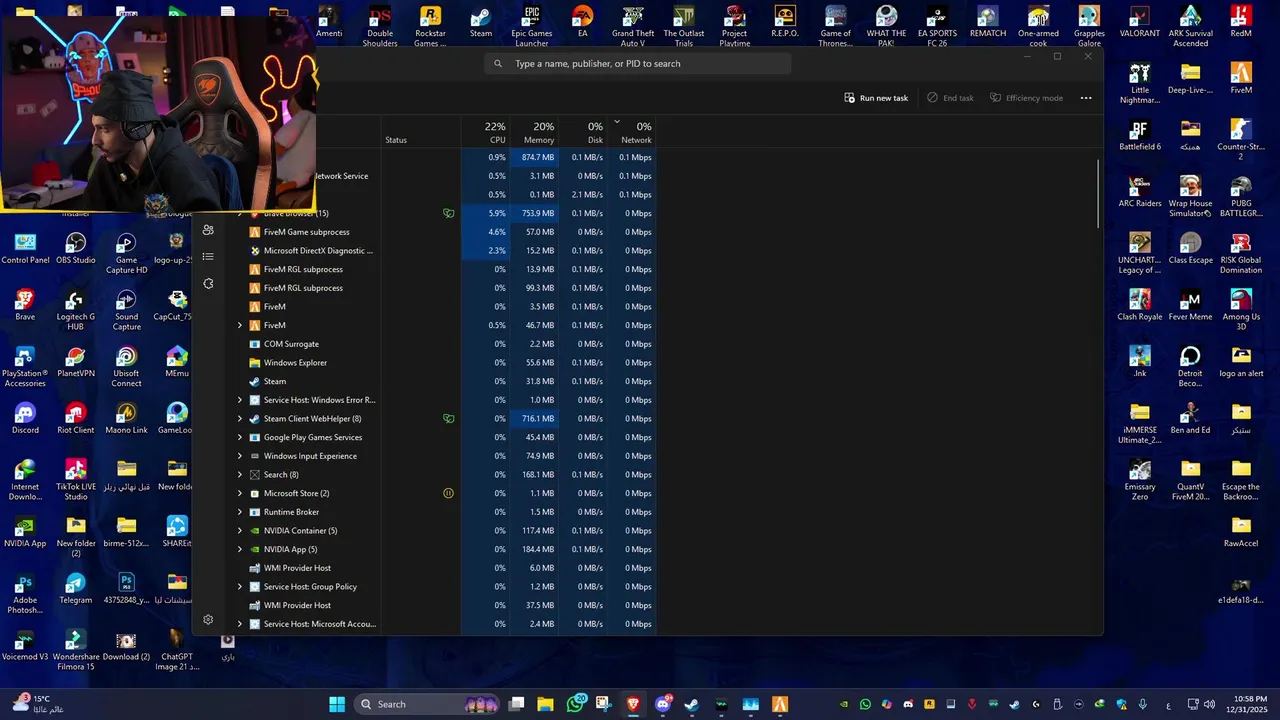Click the Status column header
Viewport: 1280px width, 720px height.
[420, 132]
